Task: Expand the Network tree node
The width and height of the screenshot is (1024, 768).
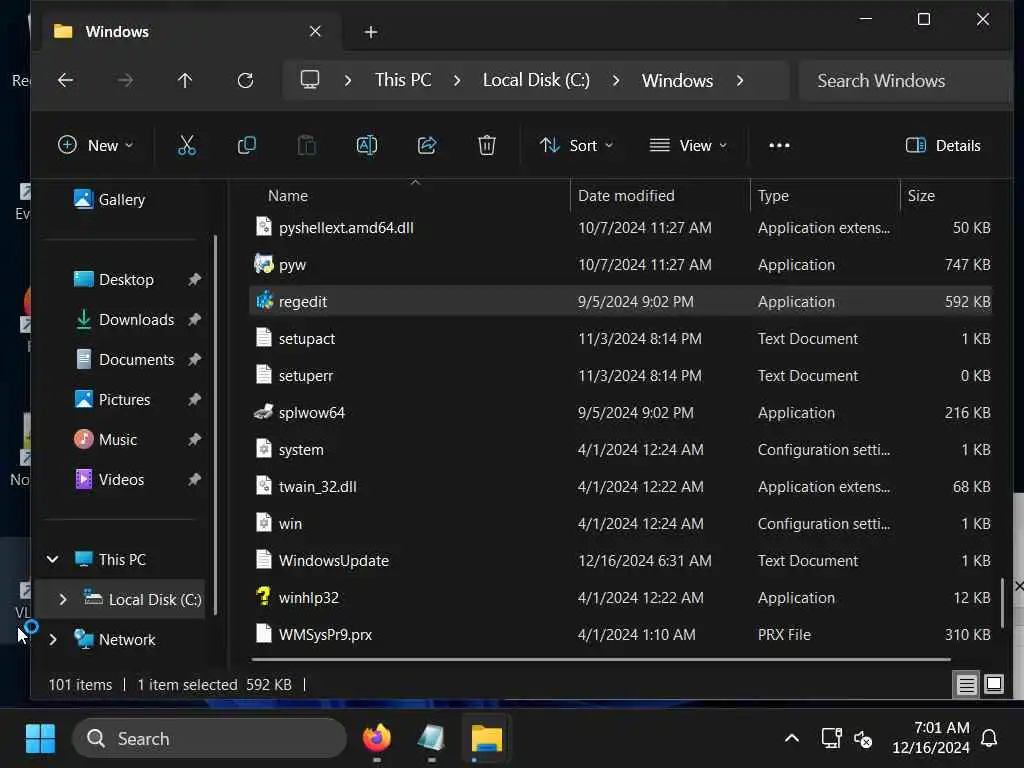Action: point(53,639)
